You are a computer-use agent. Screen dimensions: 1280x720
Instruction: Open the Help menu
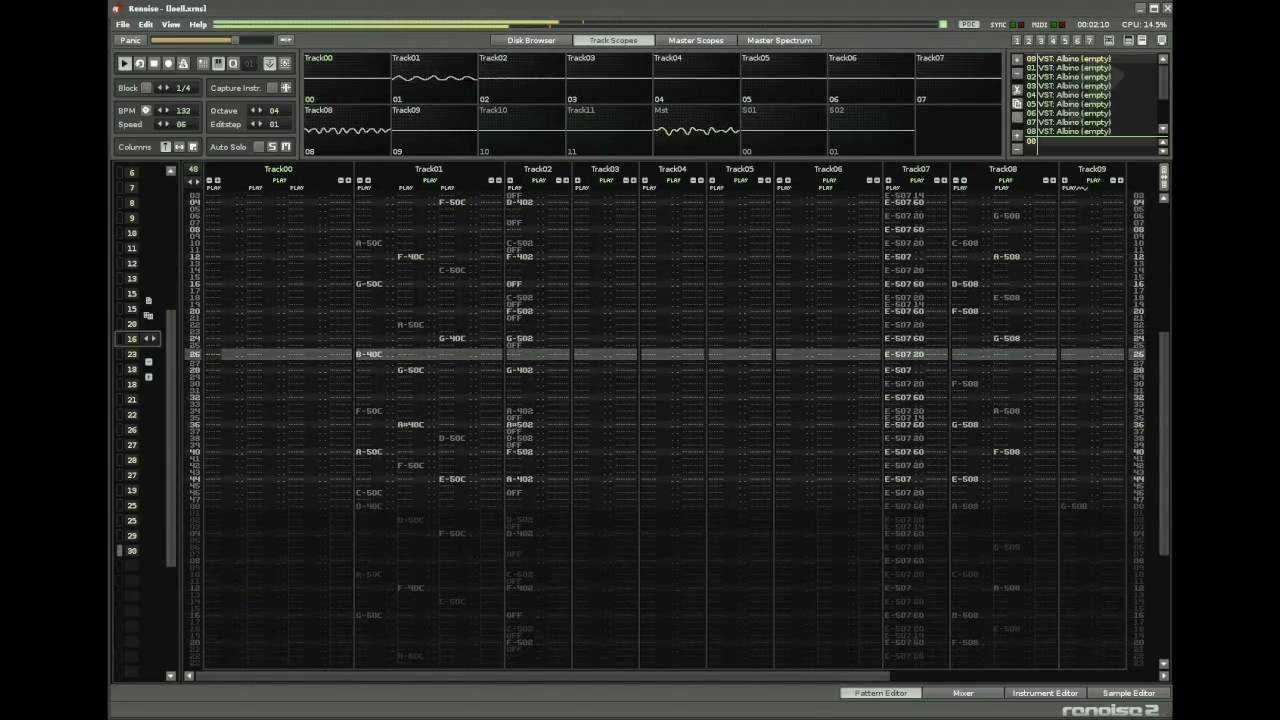tap(198, 24)
